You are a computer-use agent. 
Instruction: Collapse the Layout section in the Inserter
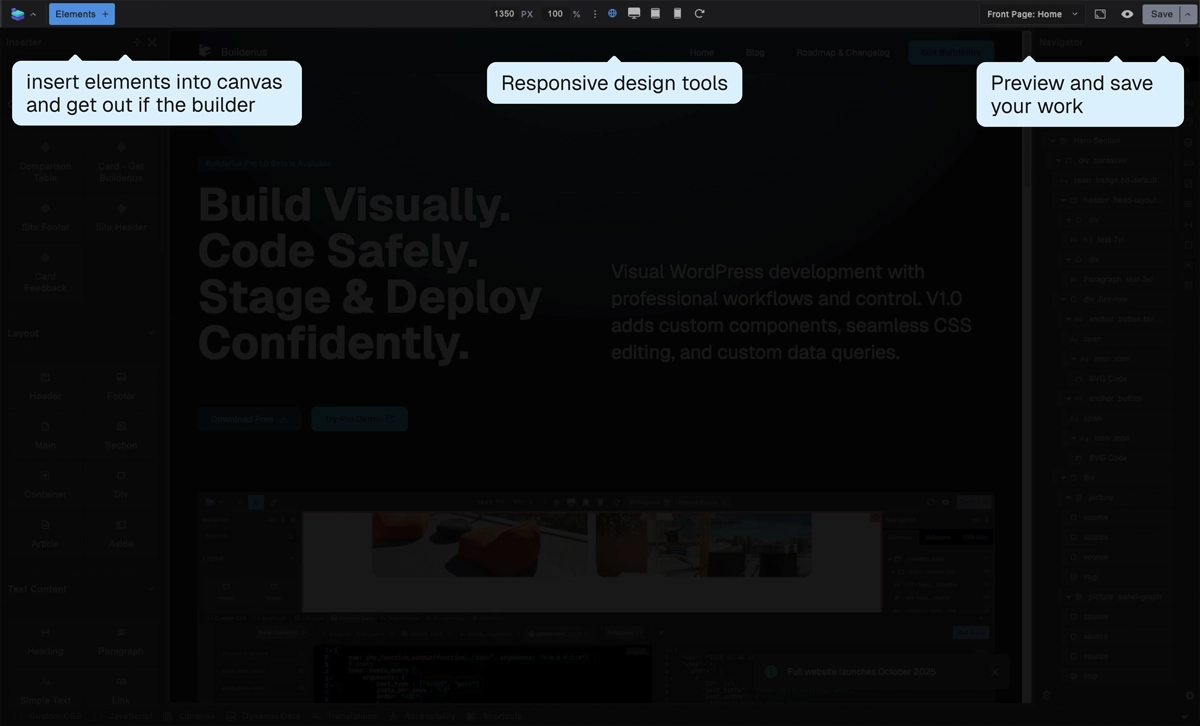151,333
